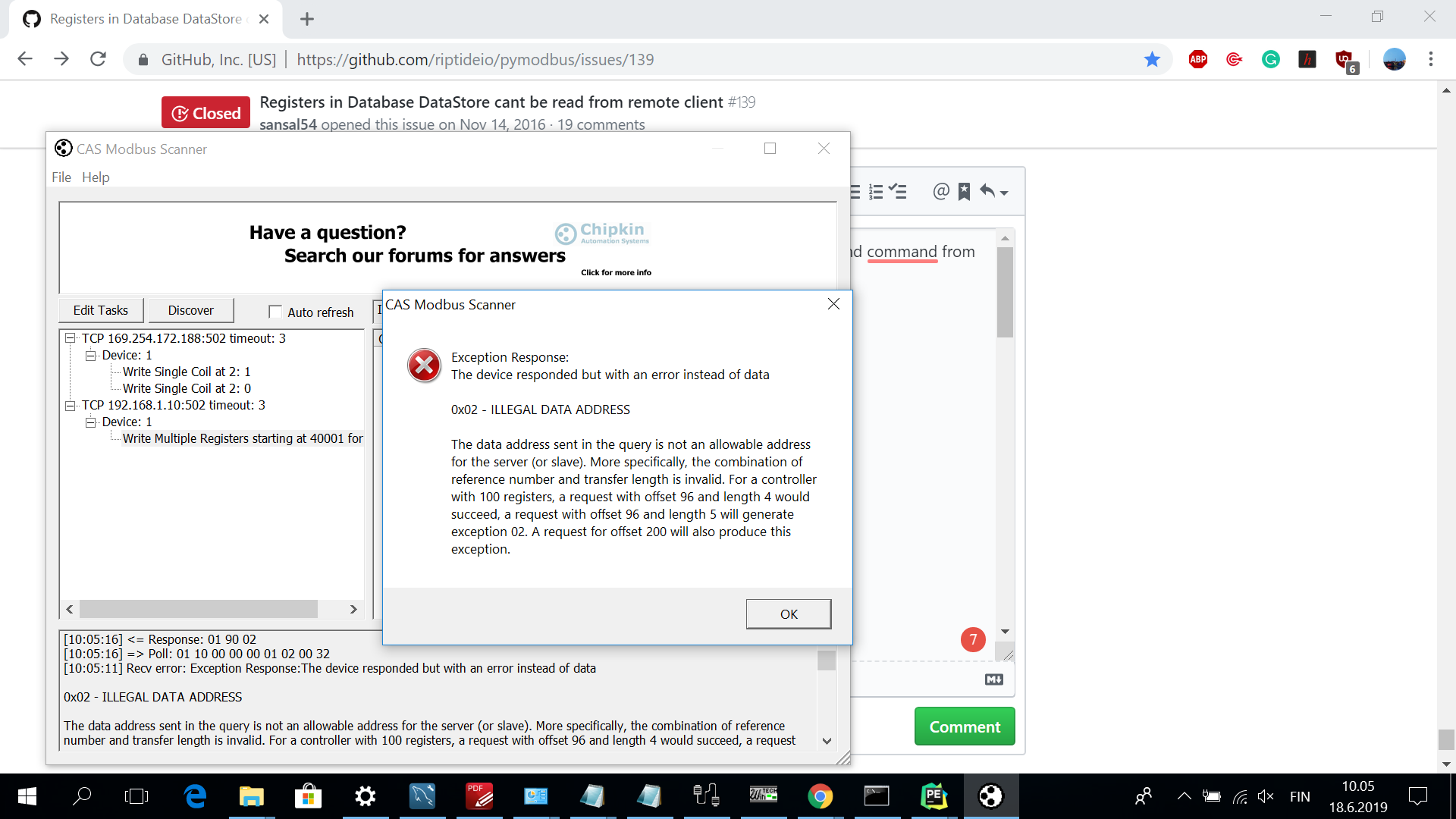The image size is (1456, 819).
Task: Open Settings gear from the taskbar
Action: (366, 796)
